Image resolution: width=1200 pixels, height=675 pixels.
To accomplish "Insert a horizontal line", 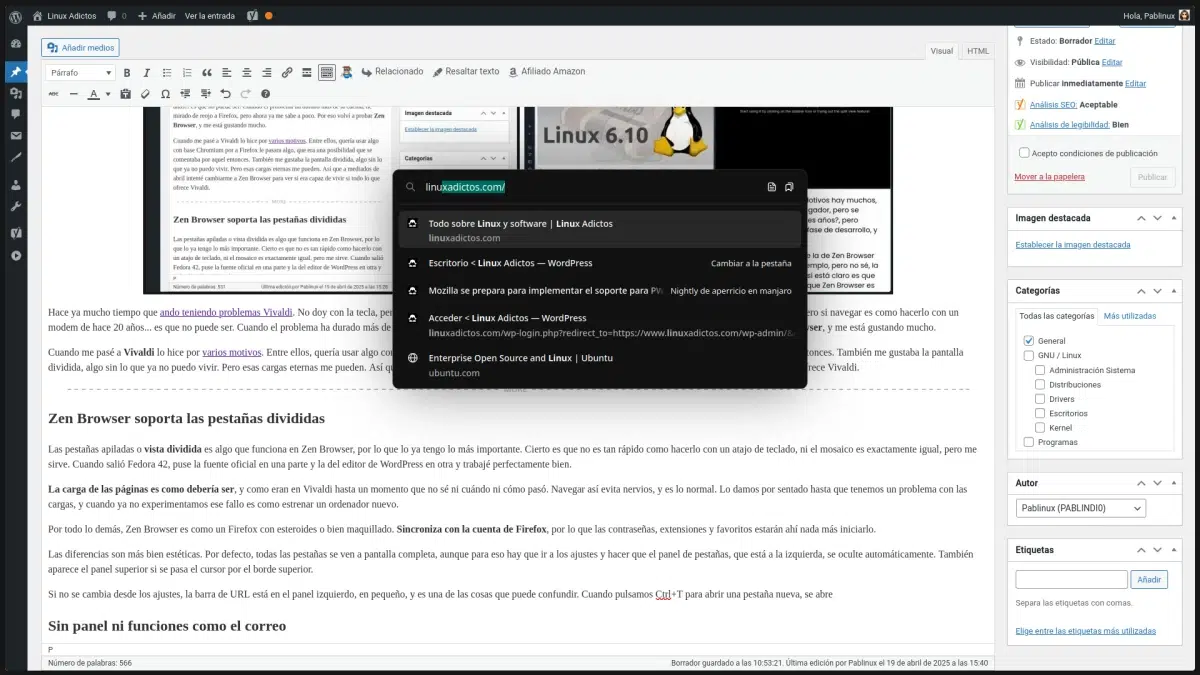I will coord(73,94).
